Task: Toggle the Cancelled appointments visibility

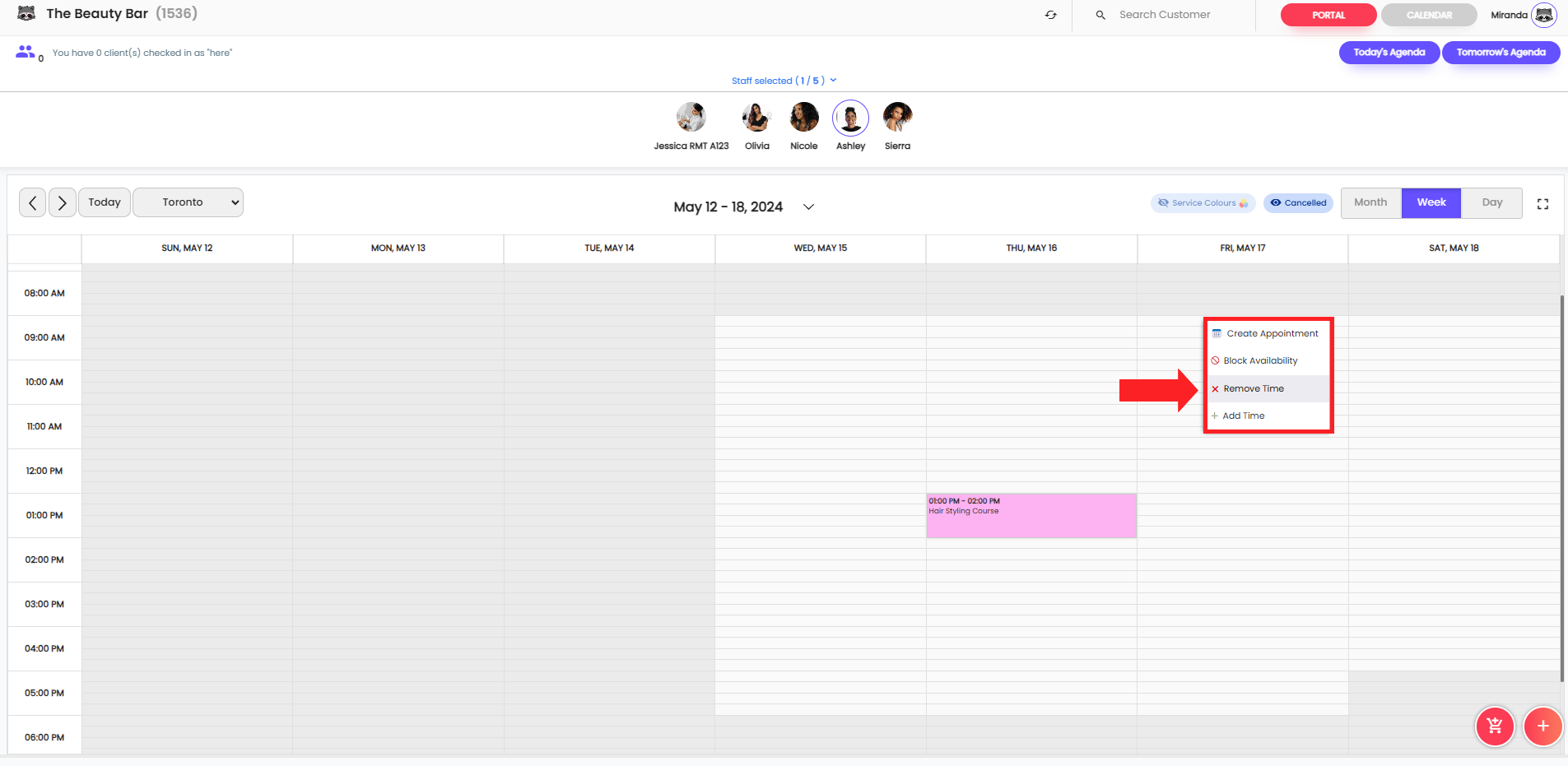Action: coord(1298,203)
